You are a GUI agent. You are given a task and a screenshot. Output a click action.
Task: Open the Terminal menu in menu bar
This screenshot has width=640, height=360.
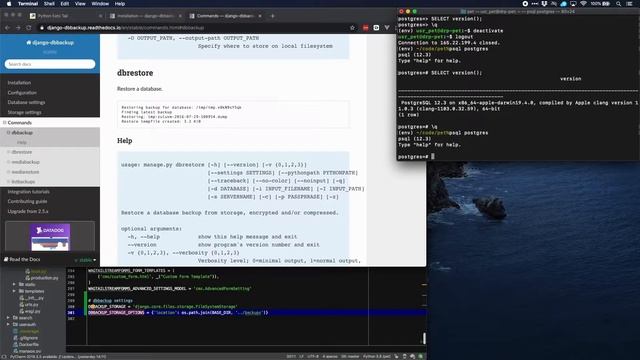click(28, 4)
